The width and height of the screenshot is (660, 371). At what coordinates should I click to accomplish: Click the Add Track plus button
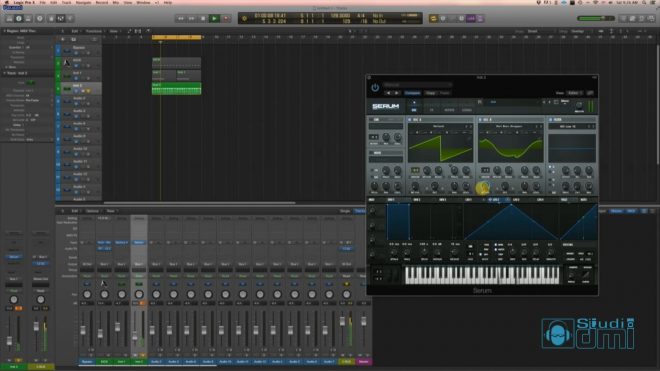coord(63,40)
